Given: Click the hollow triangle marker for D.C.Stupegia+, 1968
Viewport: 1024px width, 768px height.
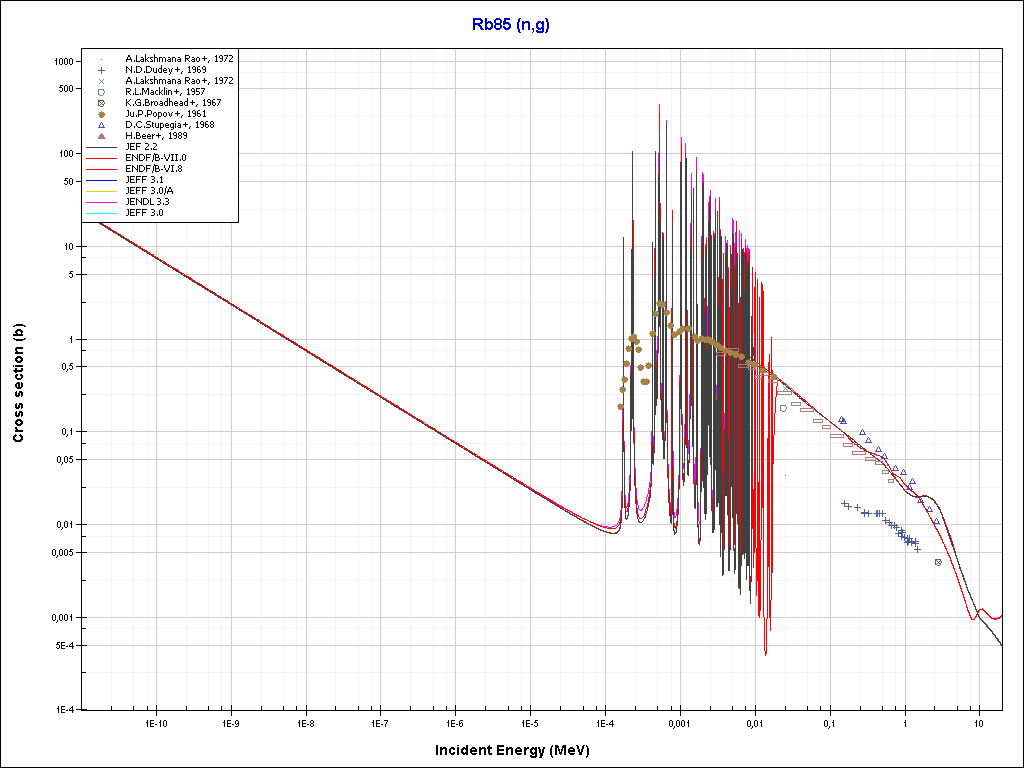Looking at the screenshot, I should [x=102, y=125].
